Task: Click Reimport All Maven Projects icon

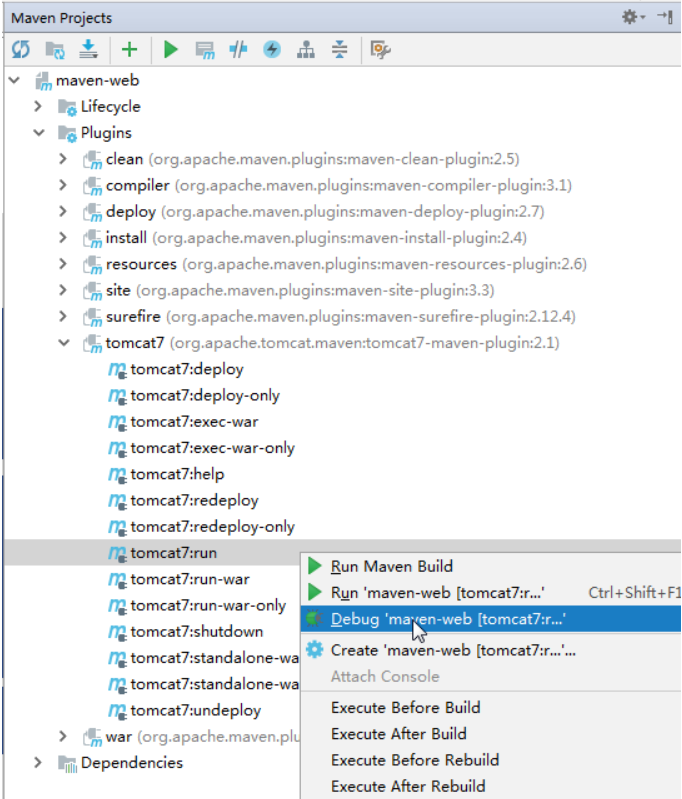Action: click(x=21, y=49)
